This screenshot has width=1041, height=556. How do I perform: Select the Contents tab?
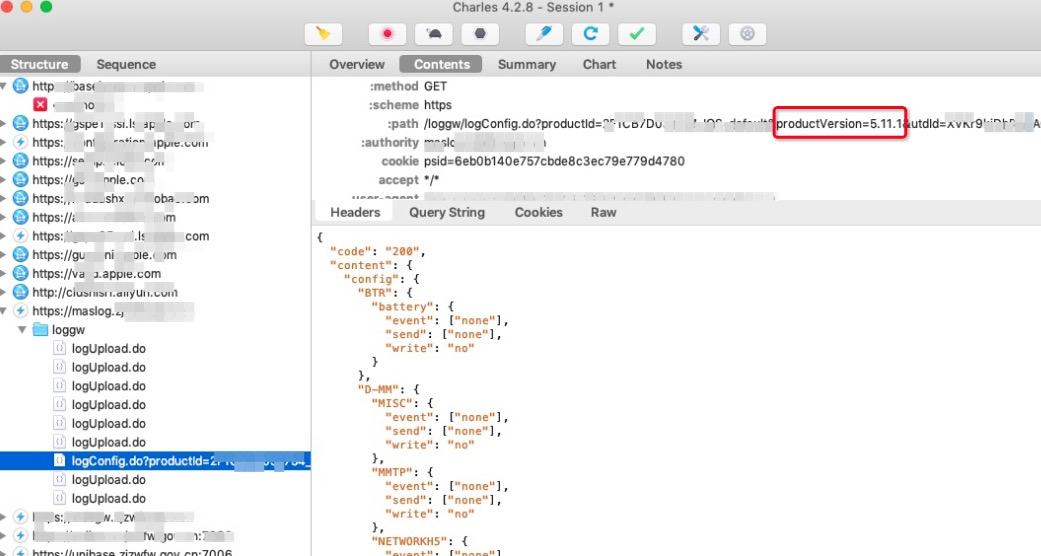441,64
